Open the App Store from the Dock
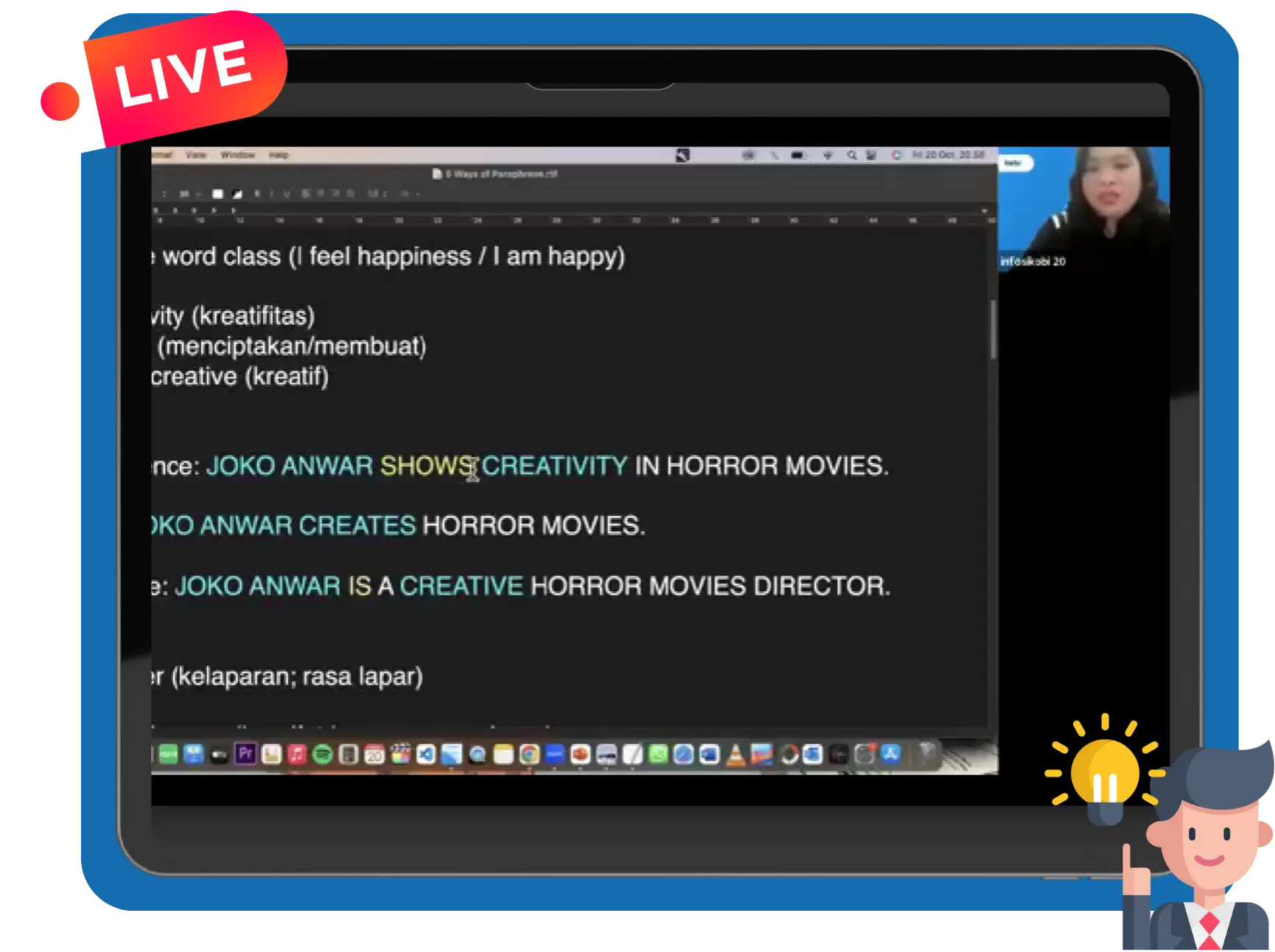This screenshot has height=952, width=1275. (x=890, y=754)
